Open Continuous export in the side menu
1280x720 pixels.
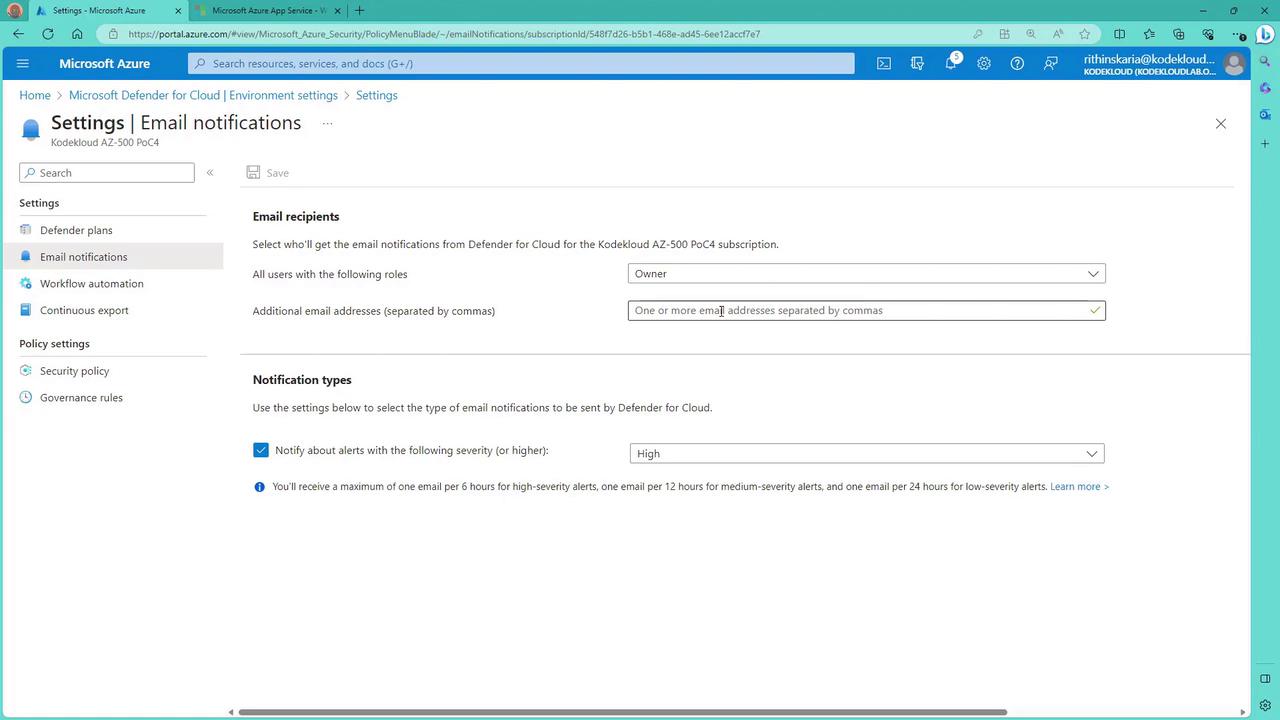tap(84, 310)
